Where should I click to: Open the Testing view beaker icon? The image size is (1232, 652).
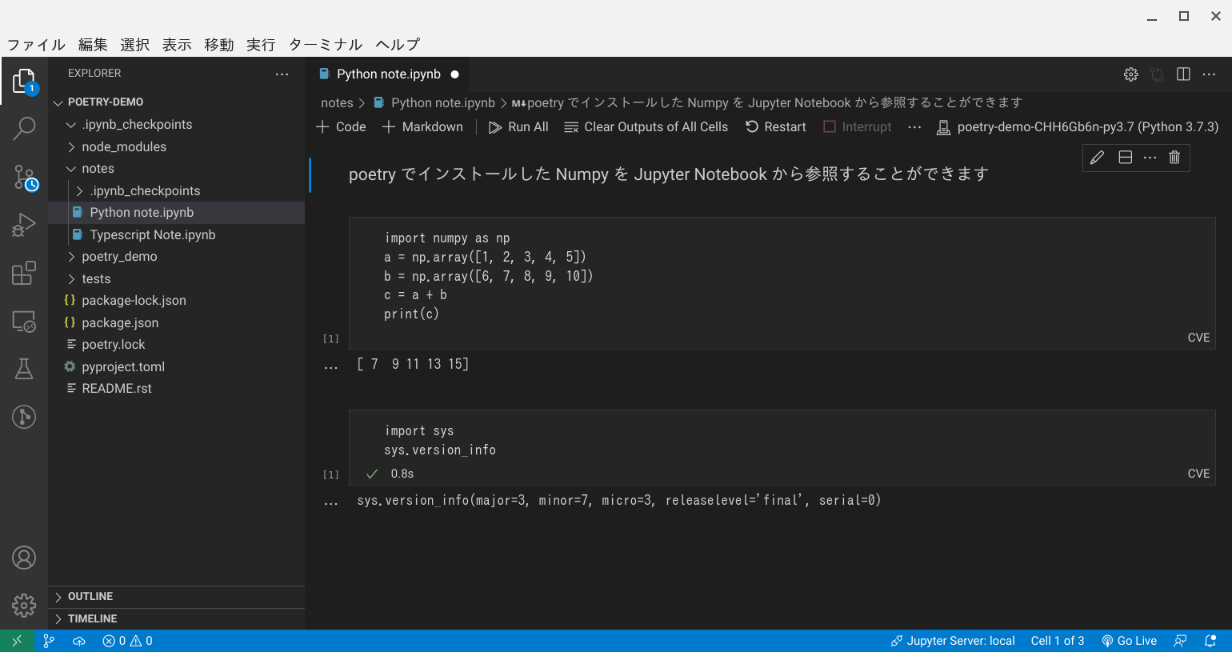[23, 369]
